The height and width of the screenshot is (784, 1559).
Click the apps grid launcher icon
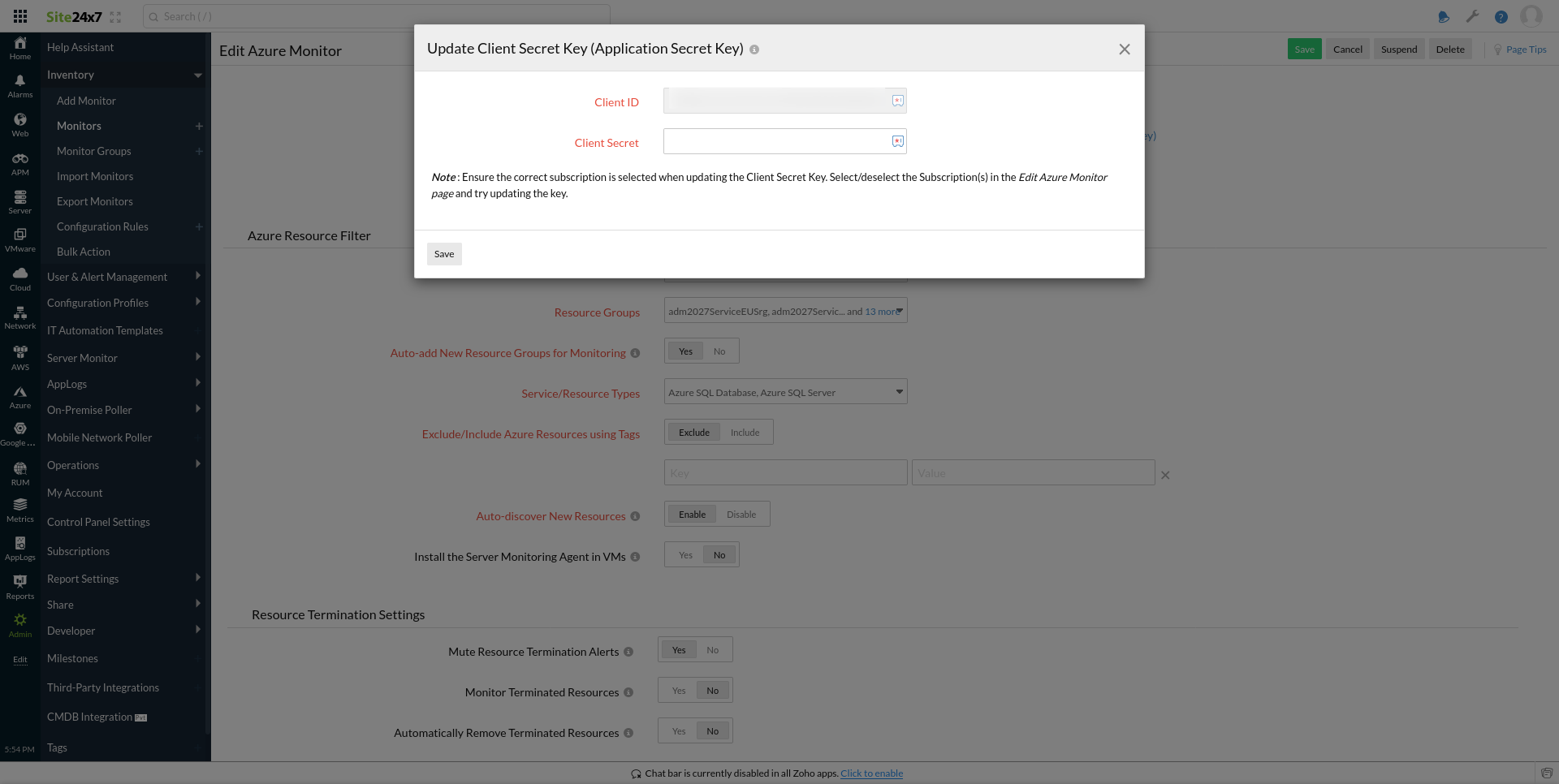tap(20, 16)
